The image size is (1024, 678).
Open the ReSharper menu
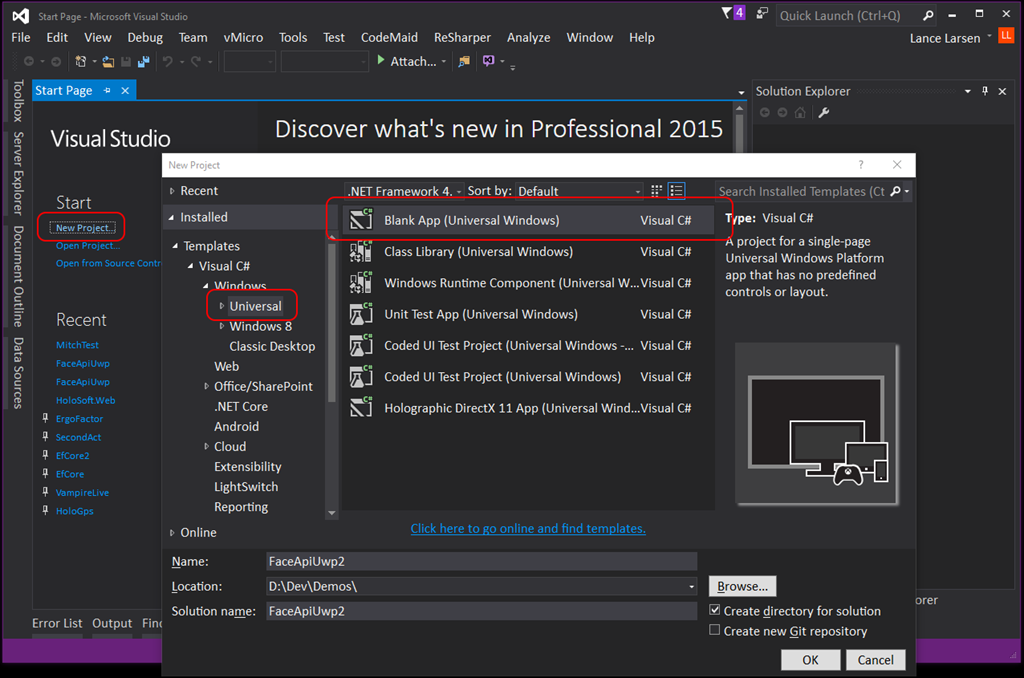click(x=462, y=37)
